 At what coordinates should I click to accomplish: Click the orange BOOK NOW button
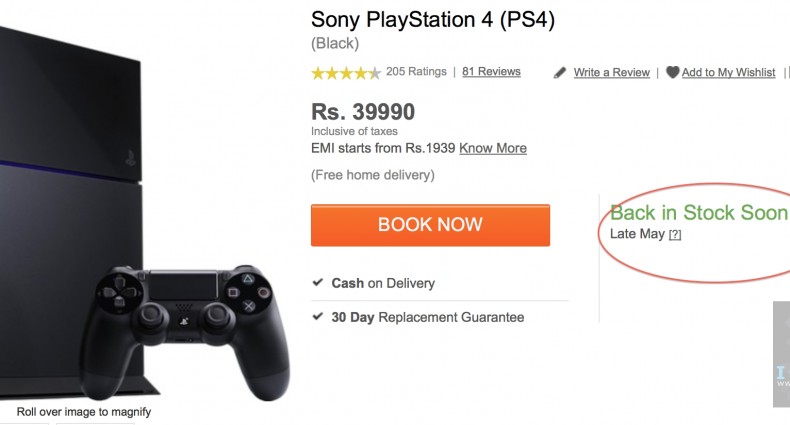coord(430,225)
